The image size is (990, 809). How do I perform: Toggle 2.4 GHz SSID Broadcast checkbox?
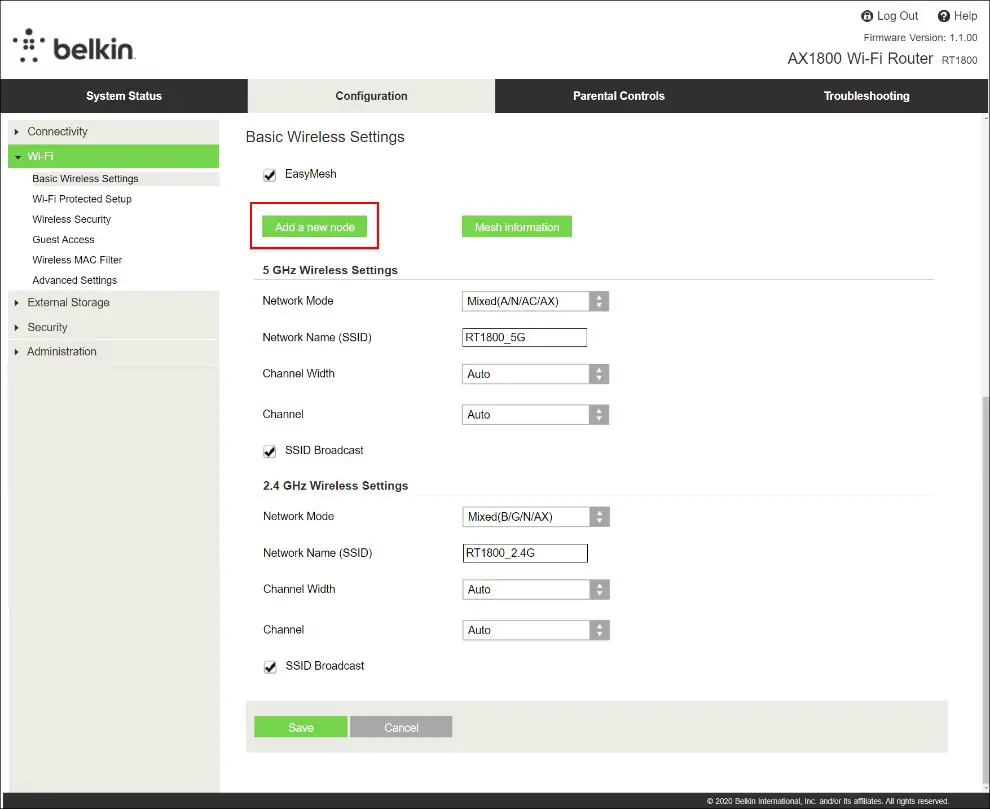(x=270, y=667)
